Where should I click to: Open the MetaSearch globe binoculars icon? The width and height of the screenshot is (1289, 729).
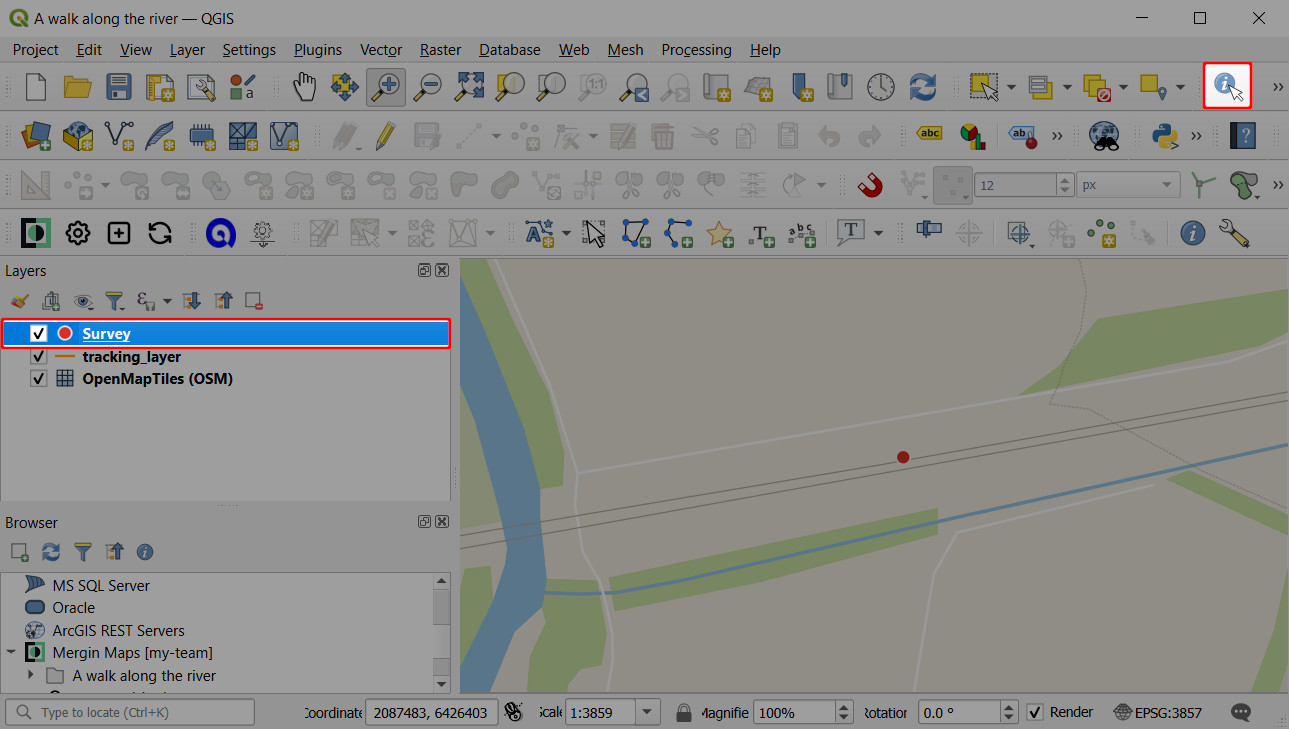coord(1104,135)
